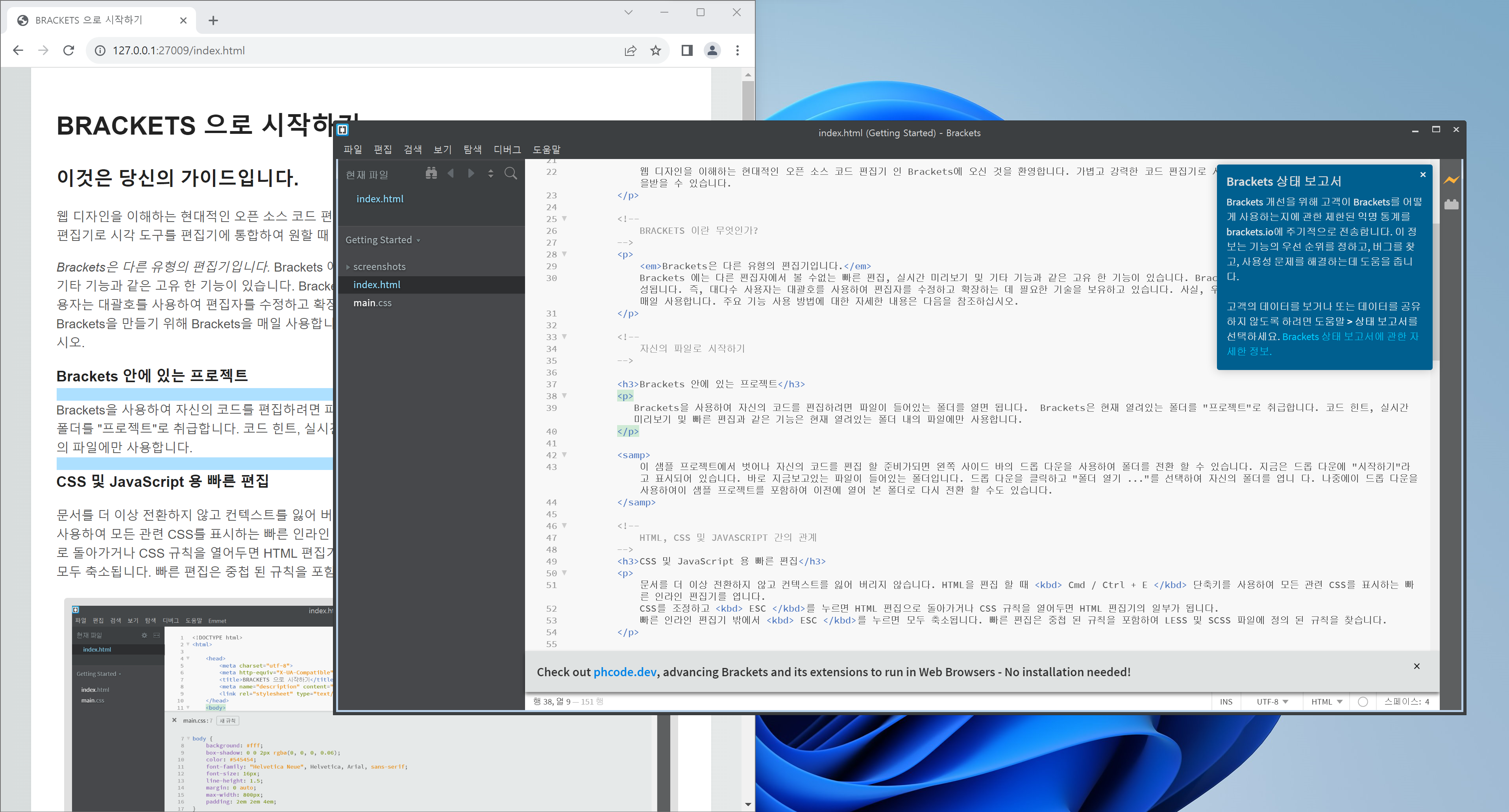Image resolution: width=1509 pixels, height=812 pixels.
Task: Open main.css in the project tree
Action: click(373, 303)
